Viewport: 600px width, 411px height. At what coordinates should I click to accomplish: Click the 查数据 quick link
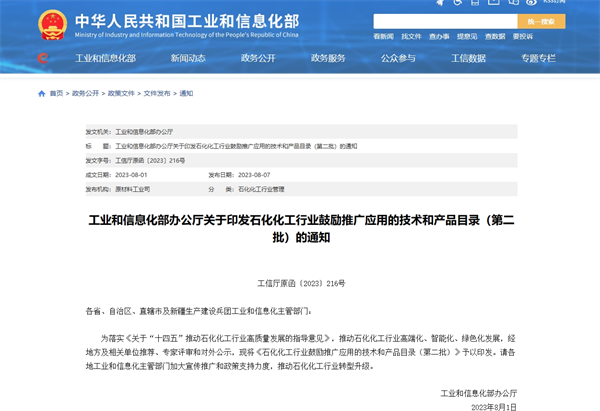[x=495, y=36]
